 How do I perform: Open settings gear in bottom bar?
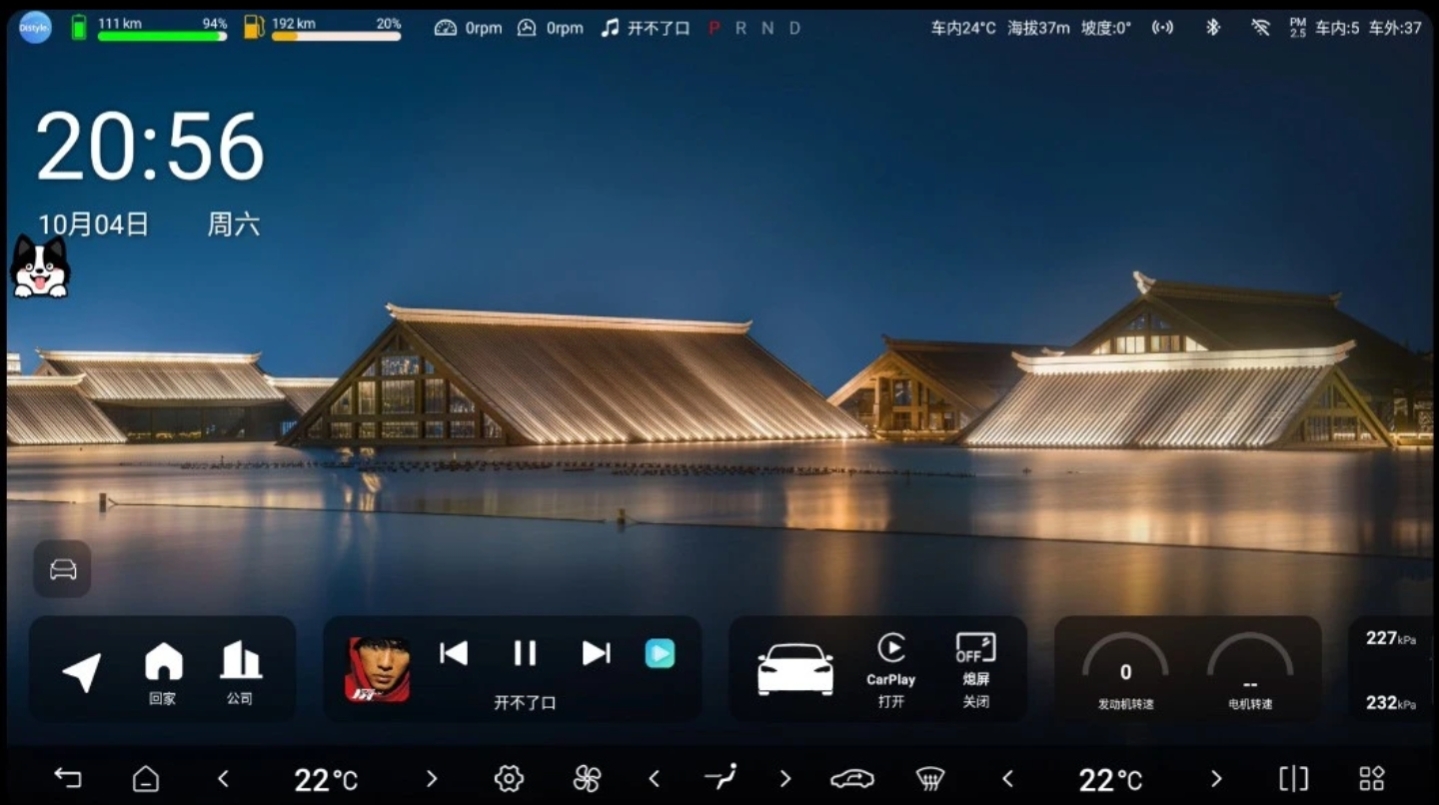coord(509,778)
